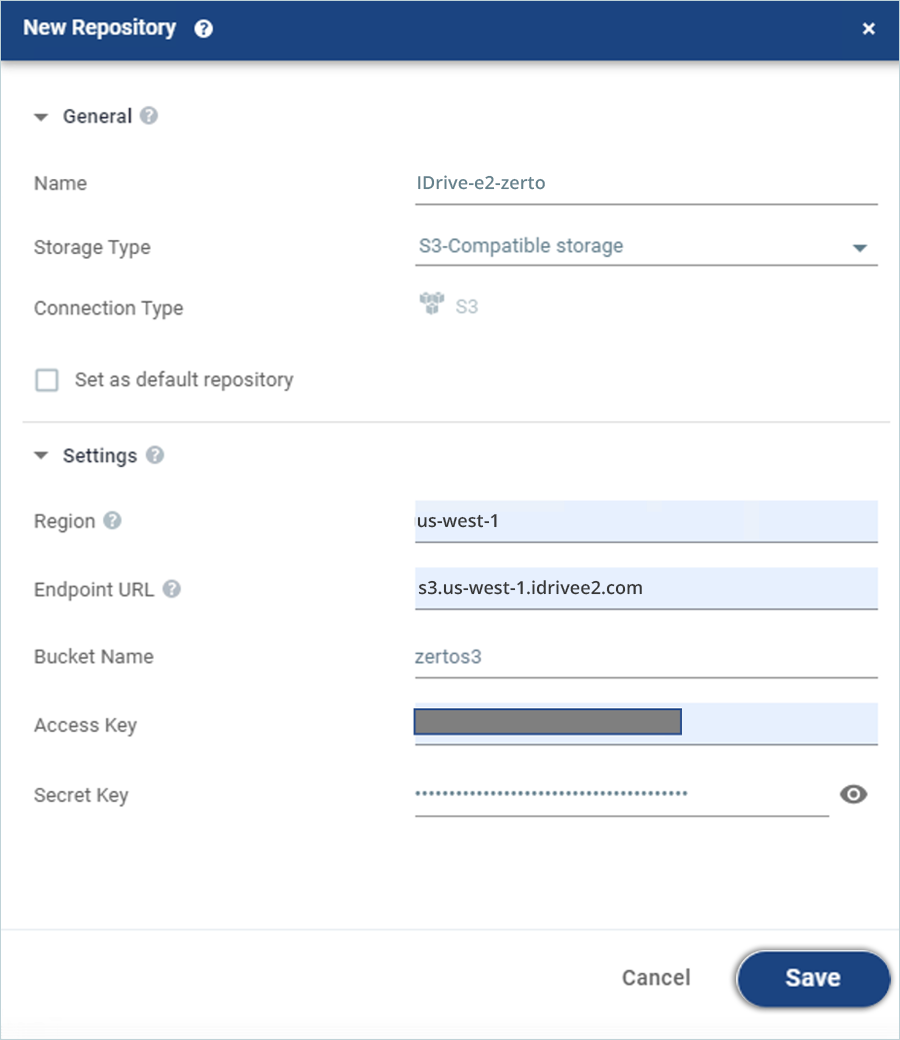Close the New Repository dialog
Screen dimensions: 900x1040
click(x=868, y=29)
